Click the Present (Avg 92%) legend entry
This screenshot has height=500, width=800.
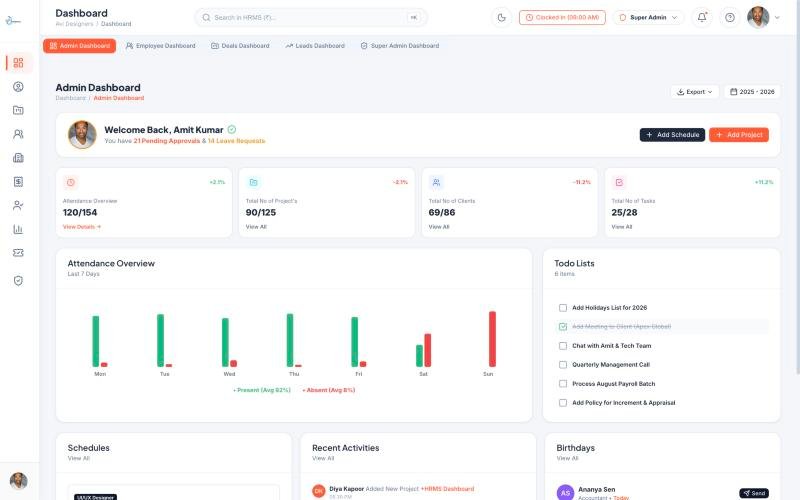(262, 390)
